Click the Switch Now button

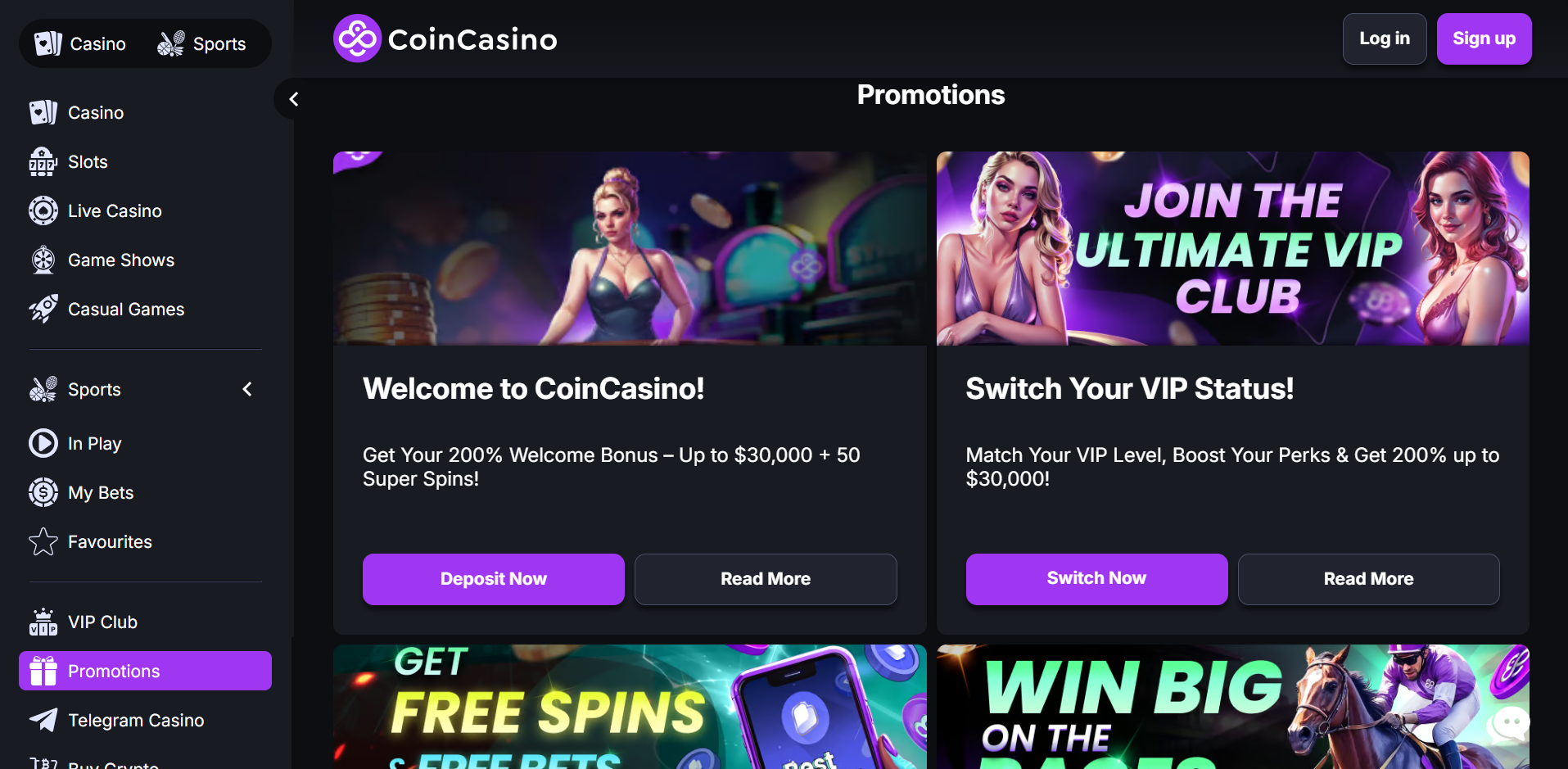point(1096,579)
